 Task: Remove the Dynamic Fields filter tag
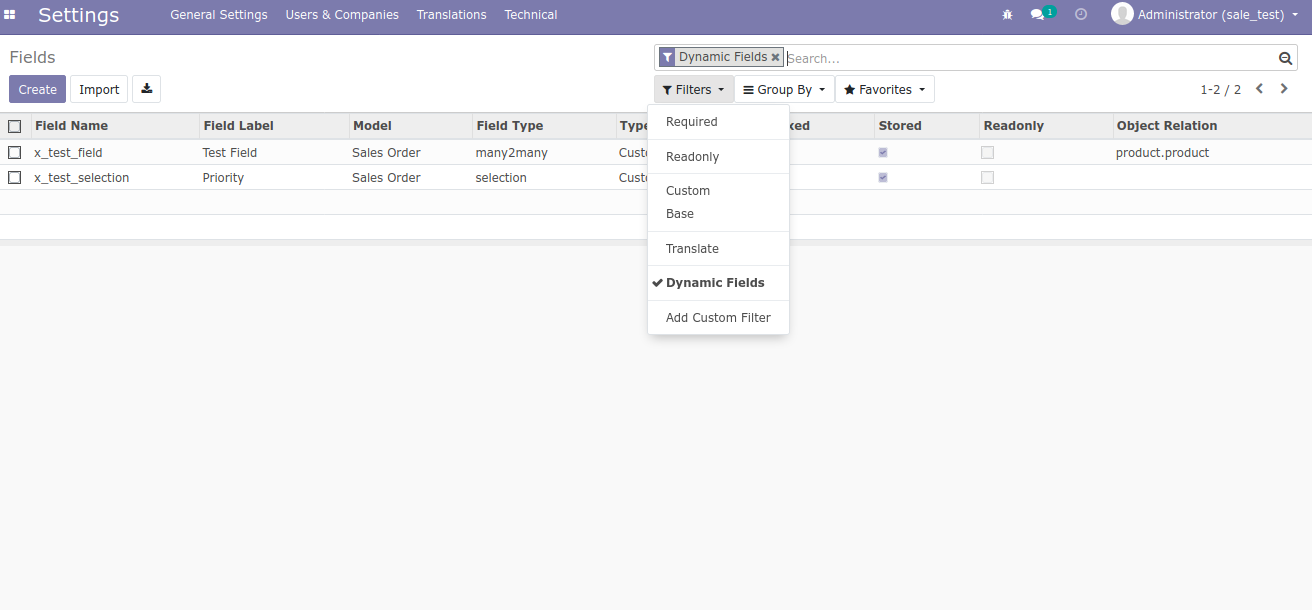click(x=775, y=58)
